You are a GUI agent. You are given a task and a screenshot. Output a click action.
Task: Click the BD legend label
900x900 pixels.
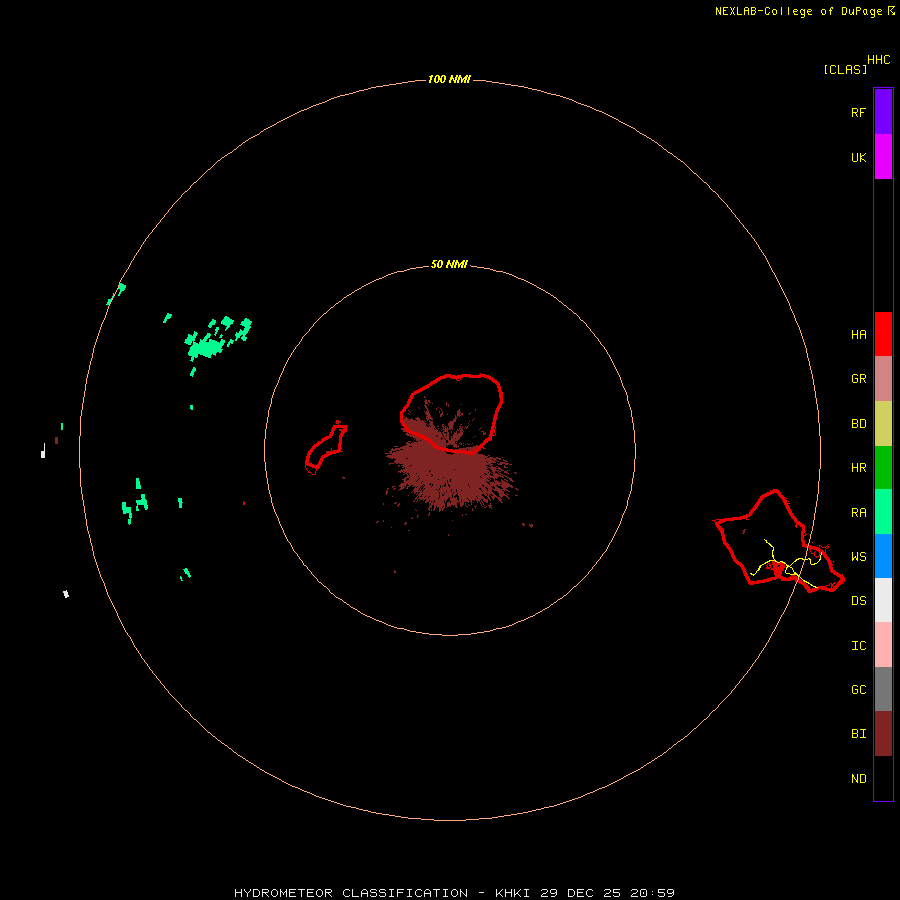click(858, 424)
